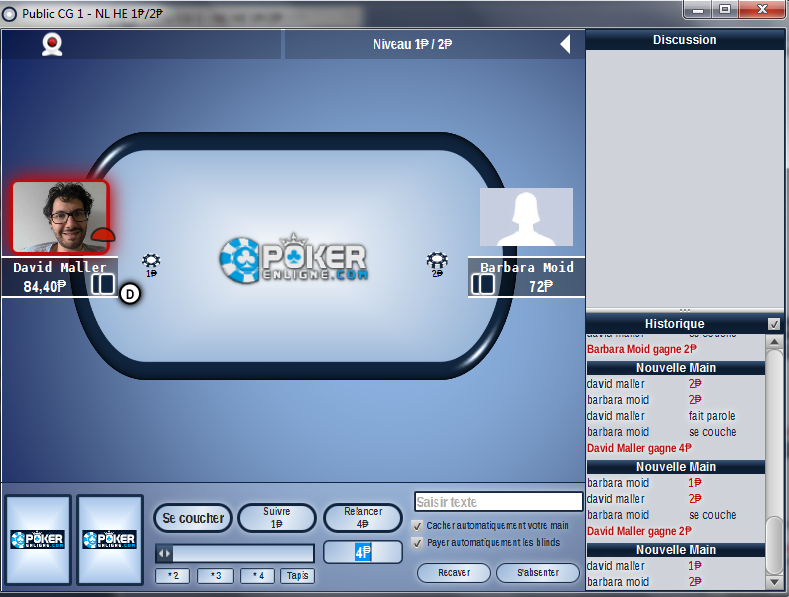Screen dimensions: 789x597
Task: Call with the Suivre 1₽ button
Action: tap(277, 517)
